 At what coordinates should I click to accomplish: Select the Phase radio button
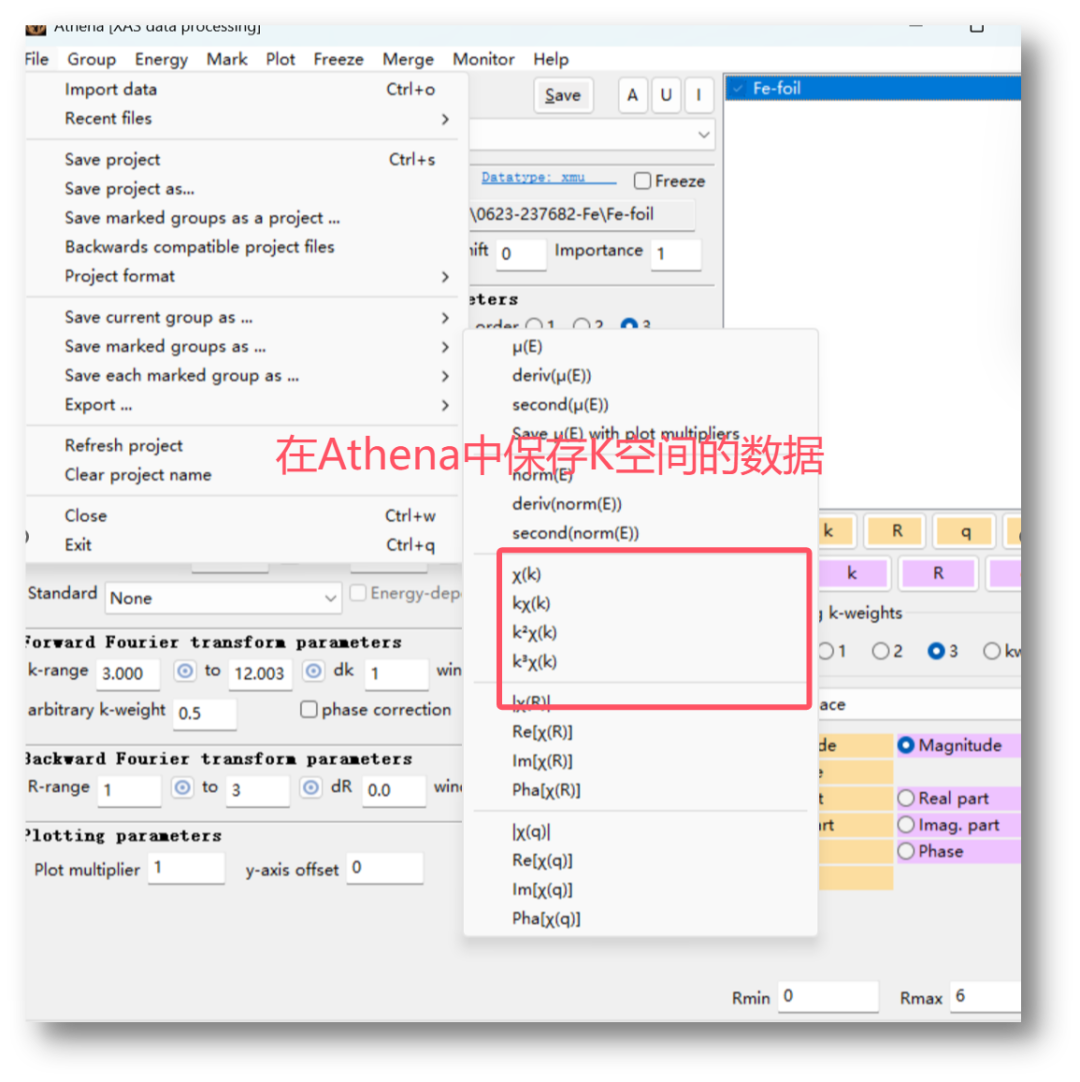(906, 851)
